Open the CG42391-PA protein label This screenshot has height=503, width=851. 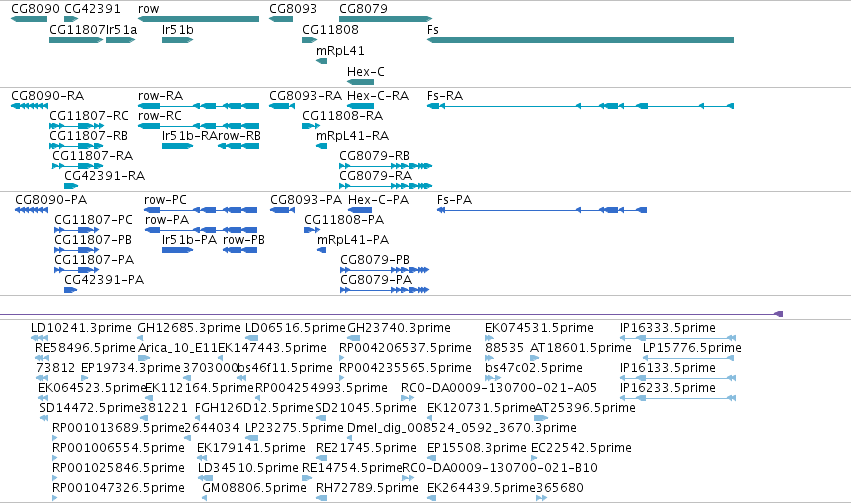104,281
